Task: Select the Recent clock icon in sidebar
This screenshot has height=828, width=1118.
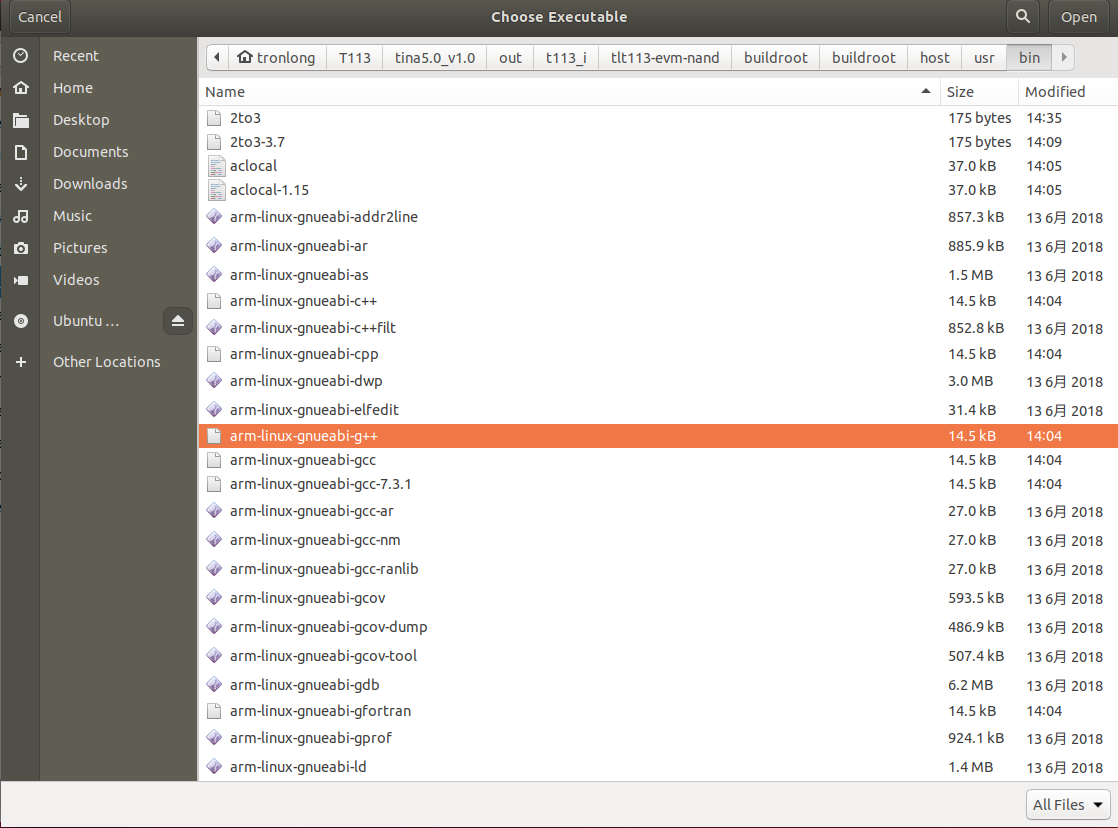Action: [x=20, y=55]
